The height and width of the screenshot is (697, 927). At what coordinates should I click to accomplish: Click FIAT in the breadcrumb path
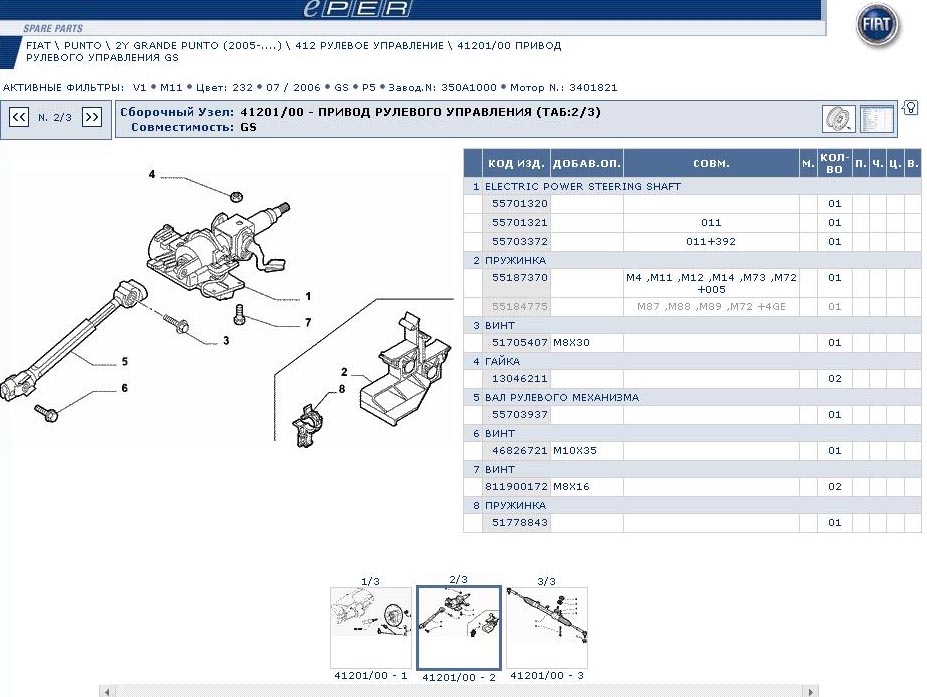(x=38, y=46)
